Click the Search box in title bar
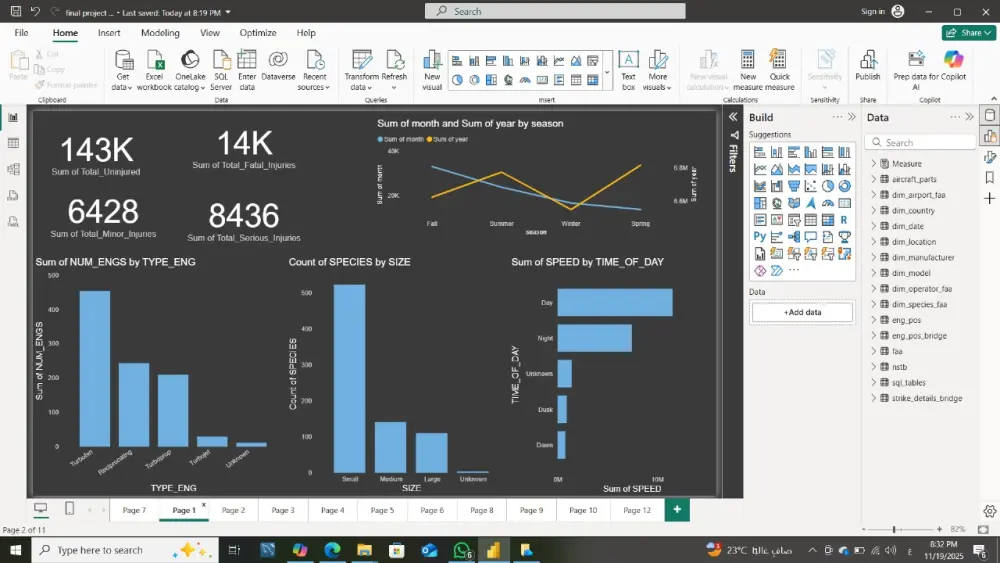This screenshot has width=1000, height=563. pos(555,11)
